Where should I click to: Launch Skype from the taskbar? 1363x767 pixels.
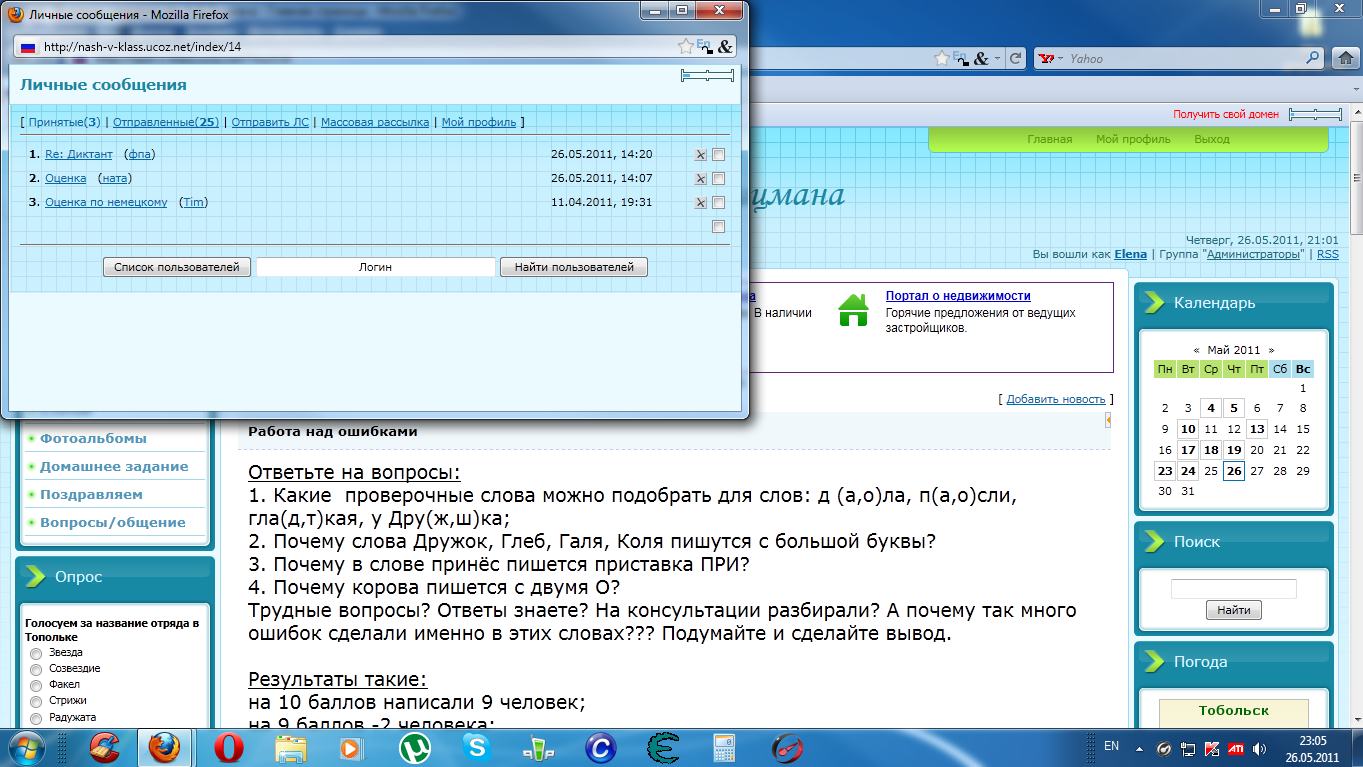[476, 748]
